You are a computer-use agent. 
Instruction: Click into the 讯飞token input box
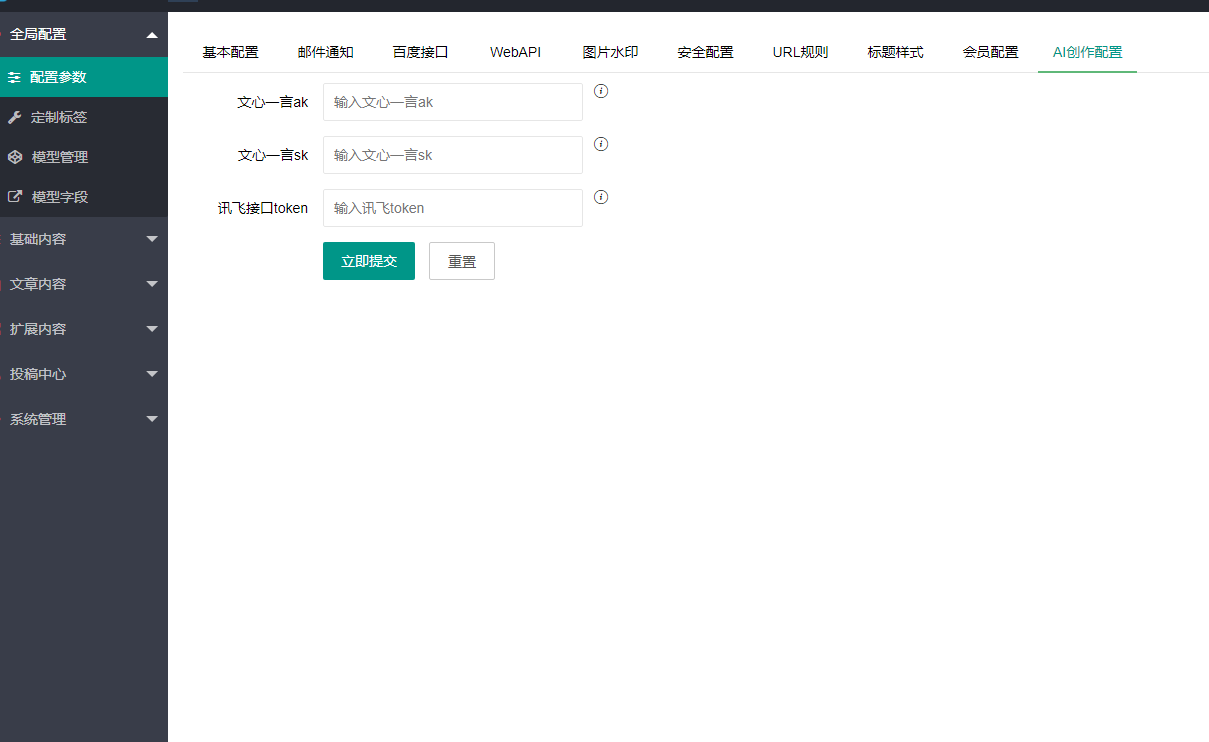pyautogui.click(x=452, y=208)
